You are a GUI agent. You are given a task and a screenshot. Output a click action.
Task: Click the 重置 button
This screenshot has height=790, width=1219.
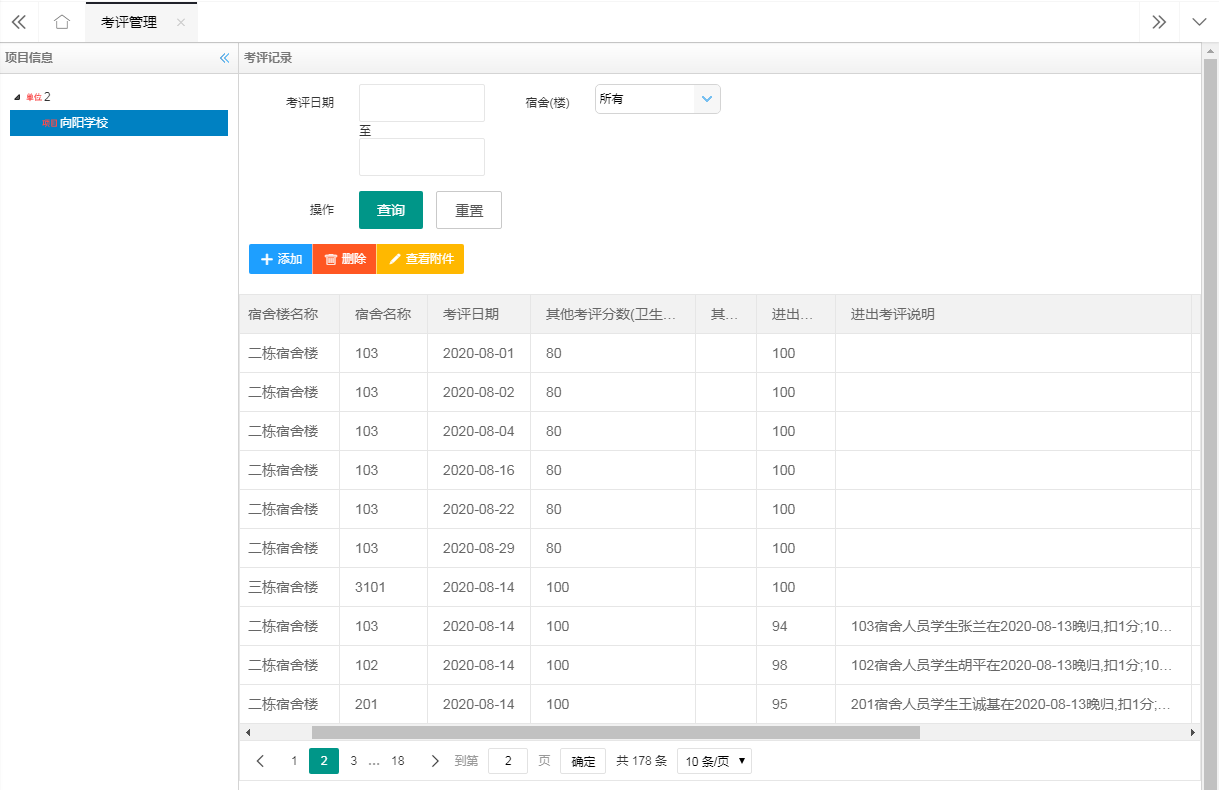(x=468, y=210)
